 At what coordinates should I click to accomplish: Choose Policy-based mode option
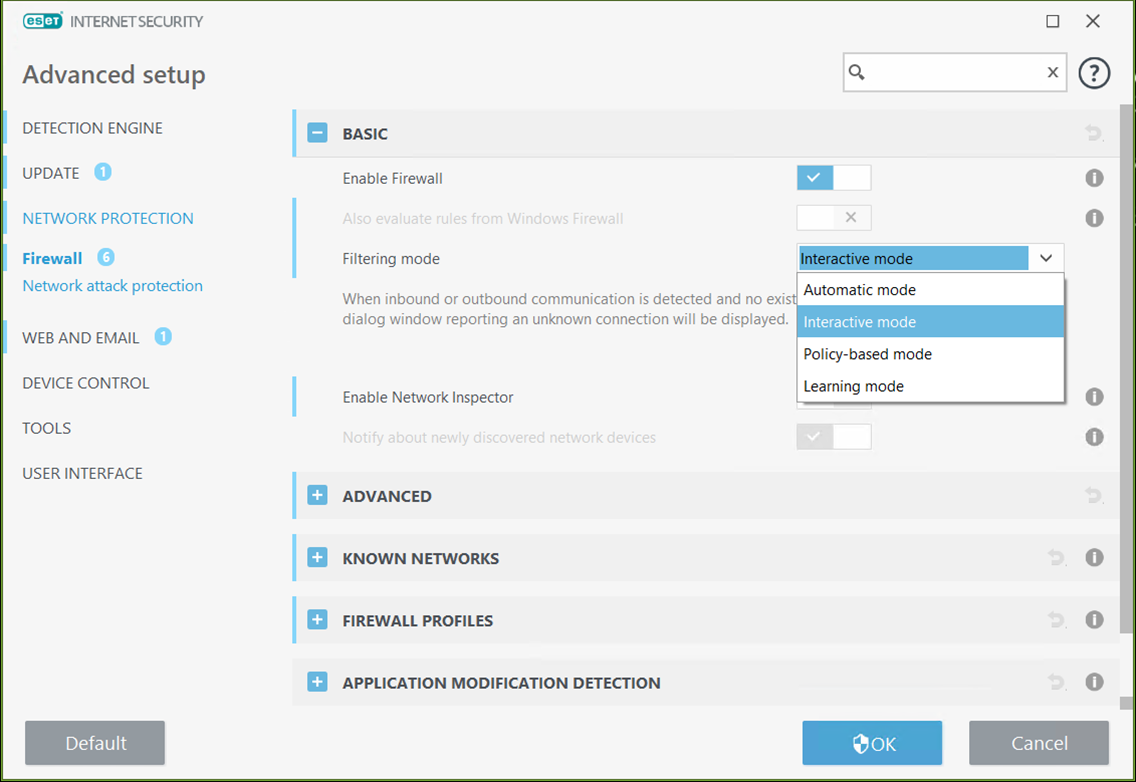click(930, 354)
